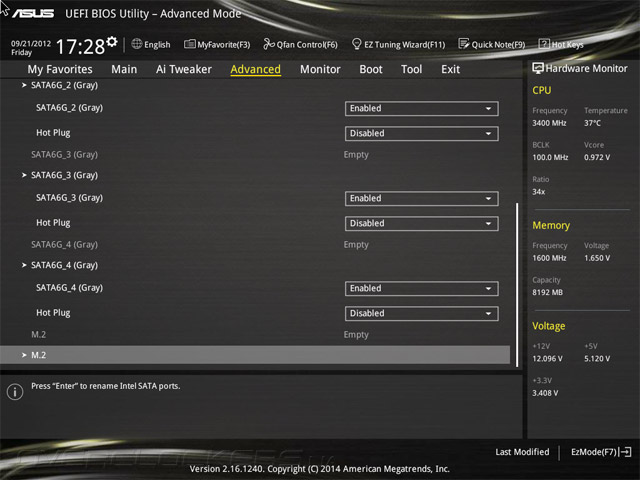
Task: Expand the SATA6G_2 (Gray) rename entry
Action: 60,85
